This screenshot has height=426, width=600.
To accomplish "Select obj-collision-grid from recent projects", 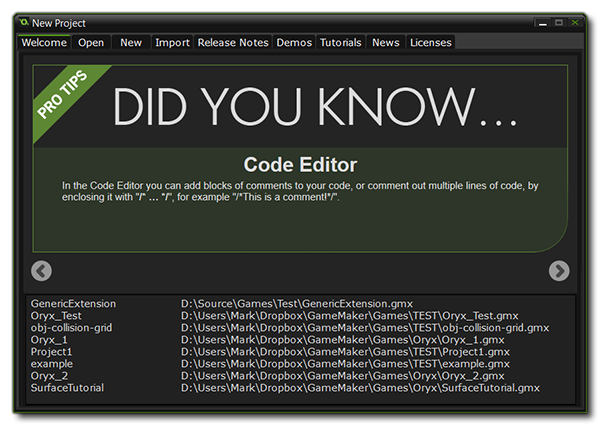I will coord(73,327).
